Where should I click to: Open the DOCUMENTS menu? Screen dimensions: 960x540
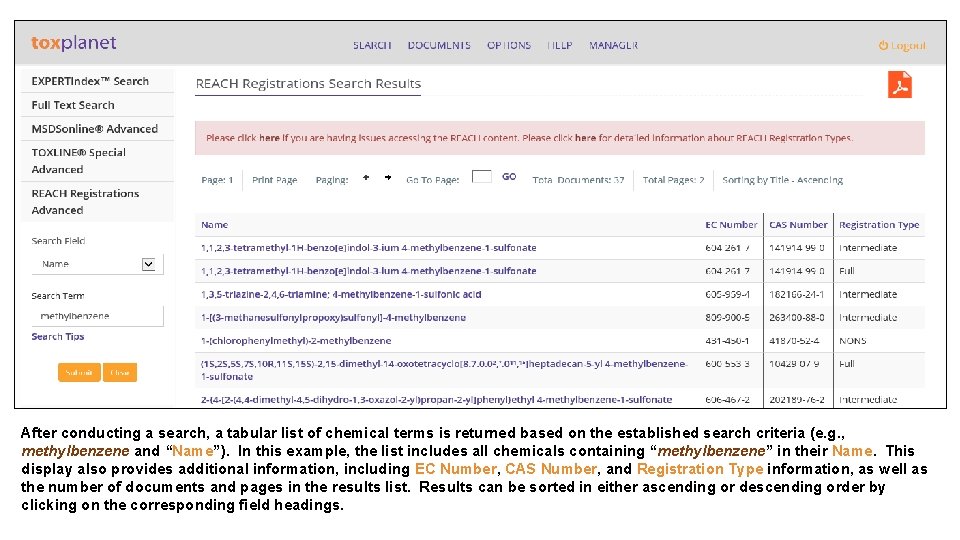click(x=439, y=45)
